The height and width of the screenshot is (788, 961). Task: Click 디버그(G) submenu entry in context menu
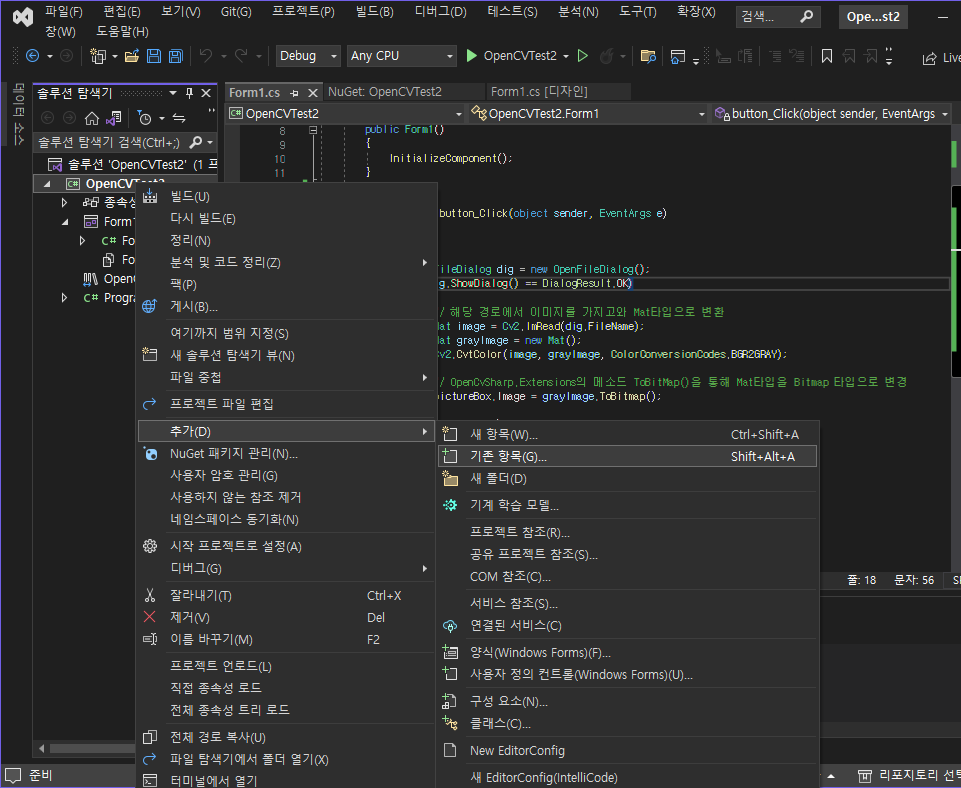pyautogui.click(x=286, y=569)
